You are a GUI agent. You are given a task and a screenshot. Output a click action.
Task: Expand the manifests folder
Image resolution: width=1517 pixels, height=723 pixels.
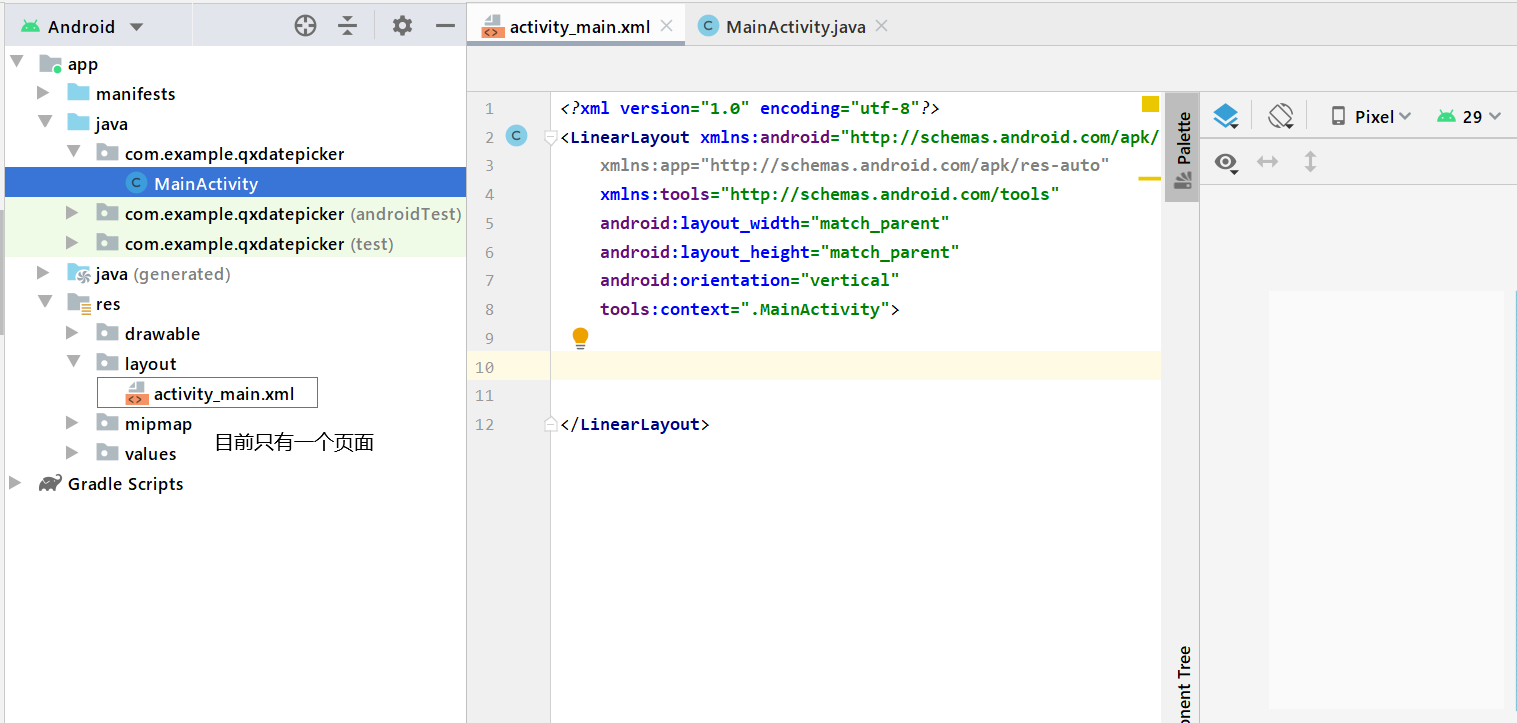[43, 93]
